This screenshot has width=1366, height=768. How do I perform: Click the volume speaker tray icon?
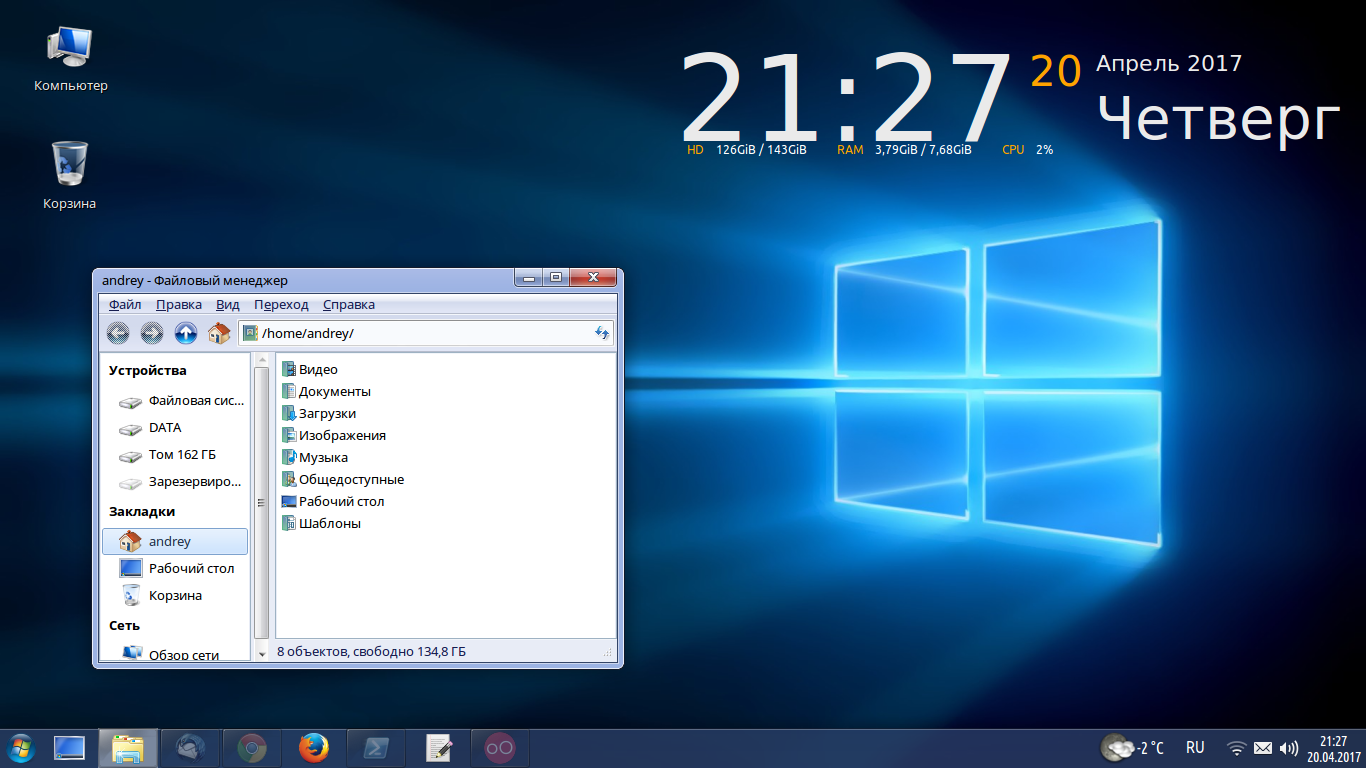[1289, 748]
